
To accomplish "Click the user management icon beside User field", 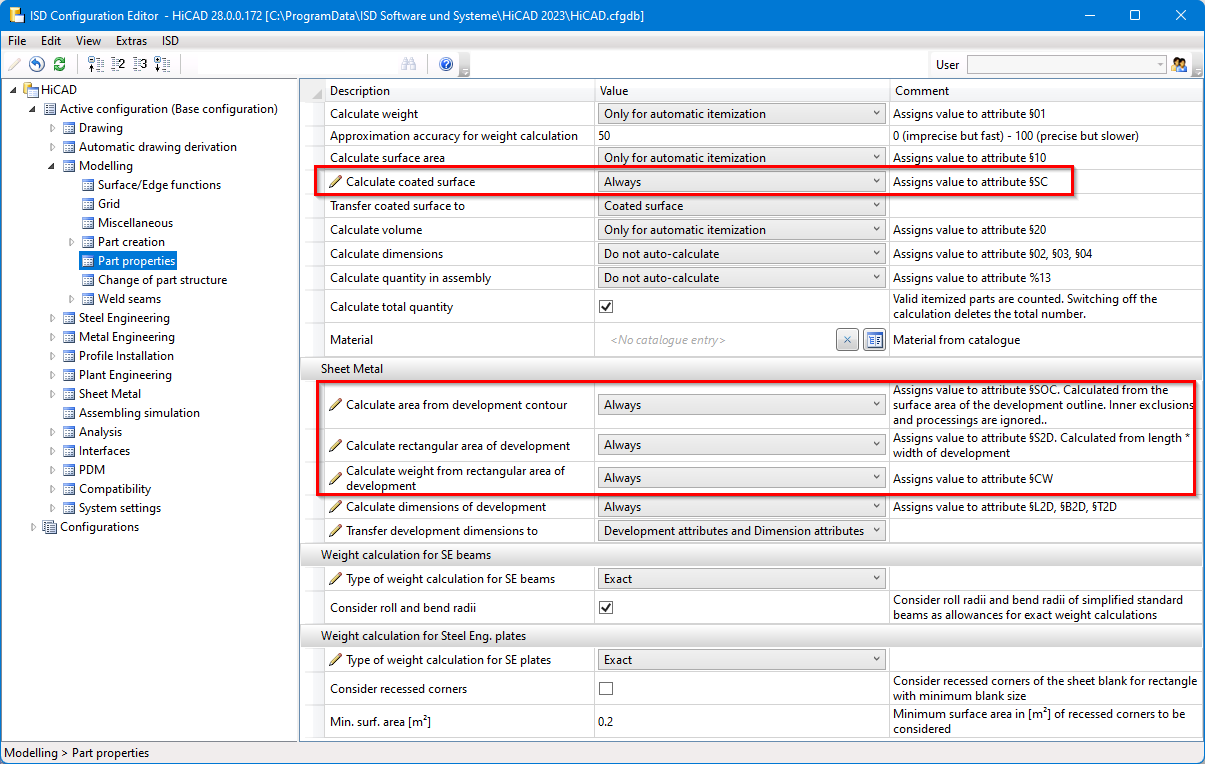I will point(1180,64).
